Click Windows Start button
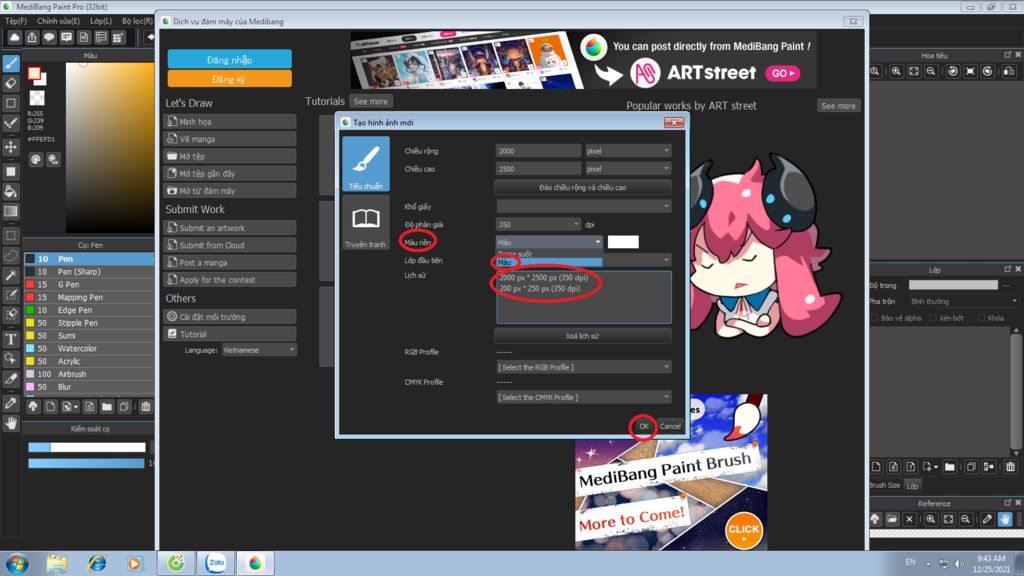 point(16,563)
